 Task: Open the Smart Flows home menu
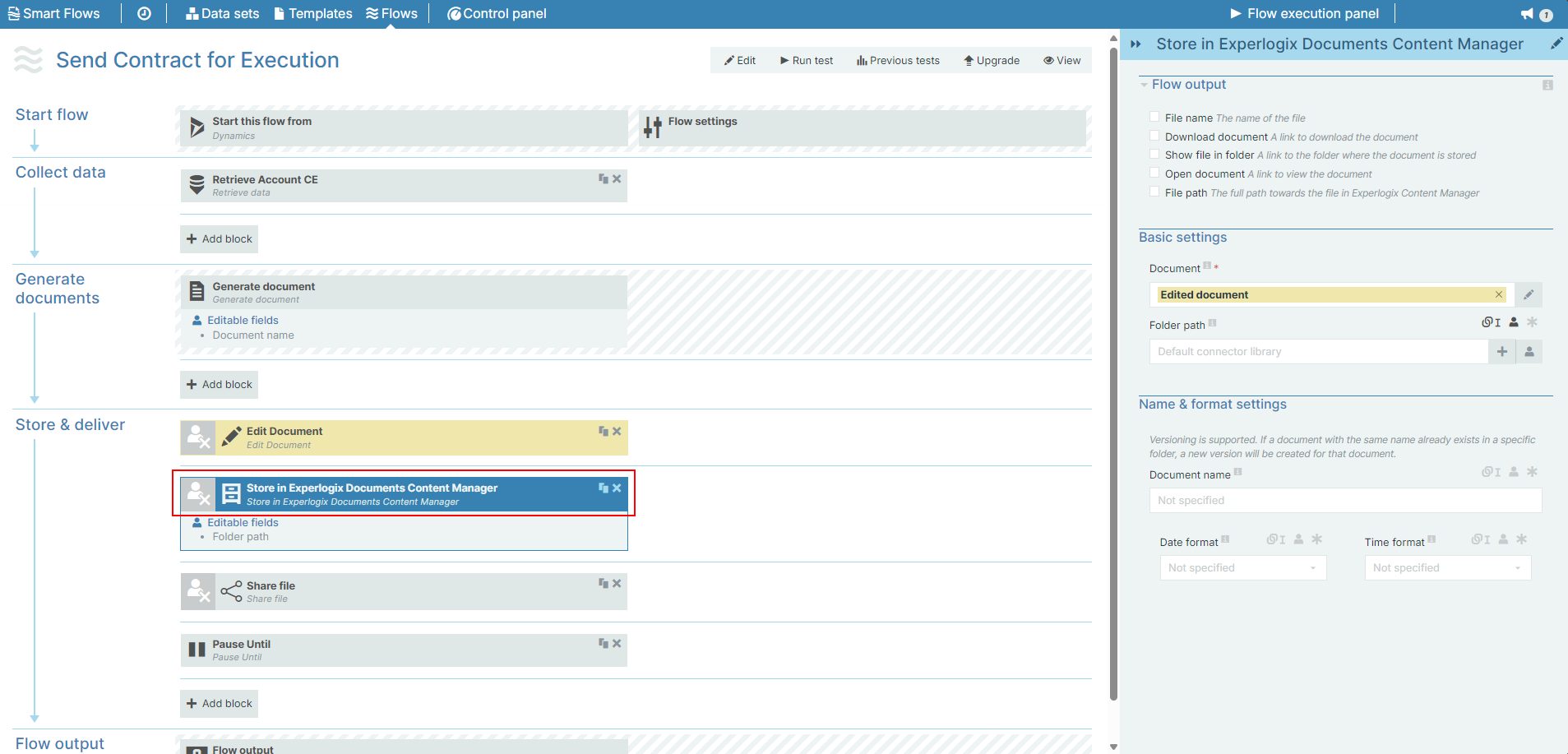click(53, 13)
